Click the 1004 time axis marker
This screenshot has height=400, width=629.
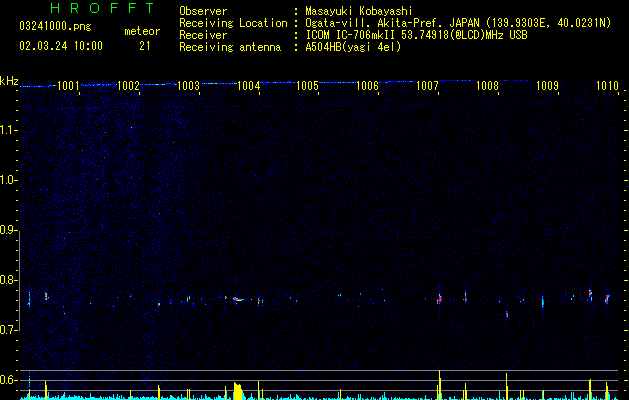[x=248, y=86]
